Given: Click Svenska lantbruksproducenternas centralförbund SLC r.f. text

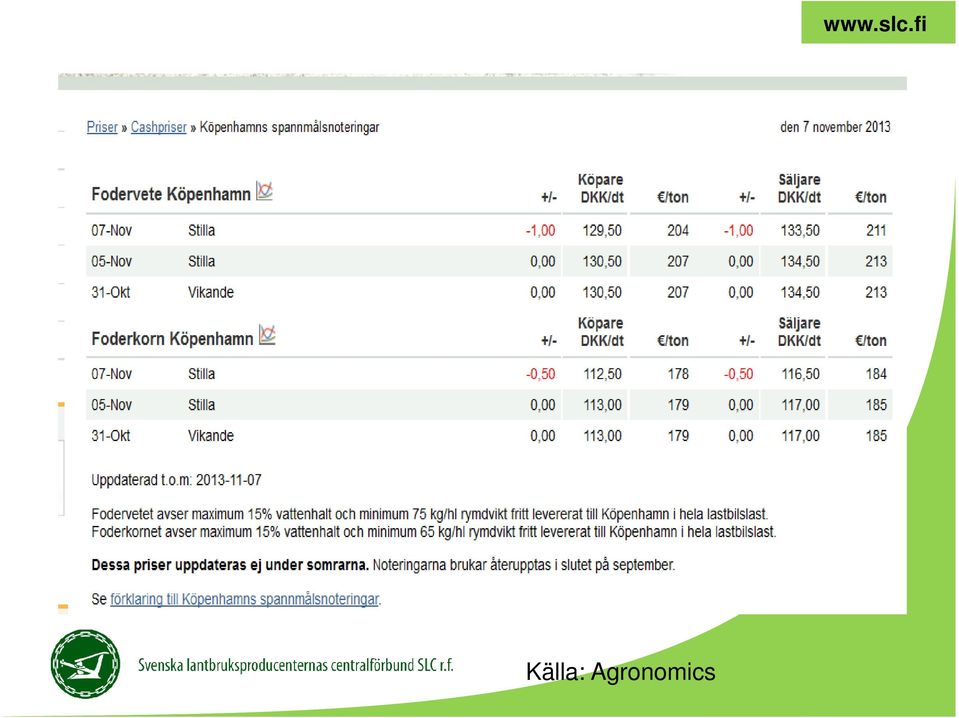Looking at the screenshot, I should (x=296, y=665).
